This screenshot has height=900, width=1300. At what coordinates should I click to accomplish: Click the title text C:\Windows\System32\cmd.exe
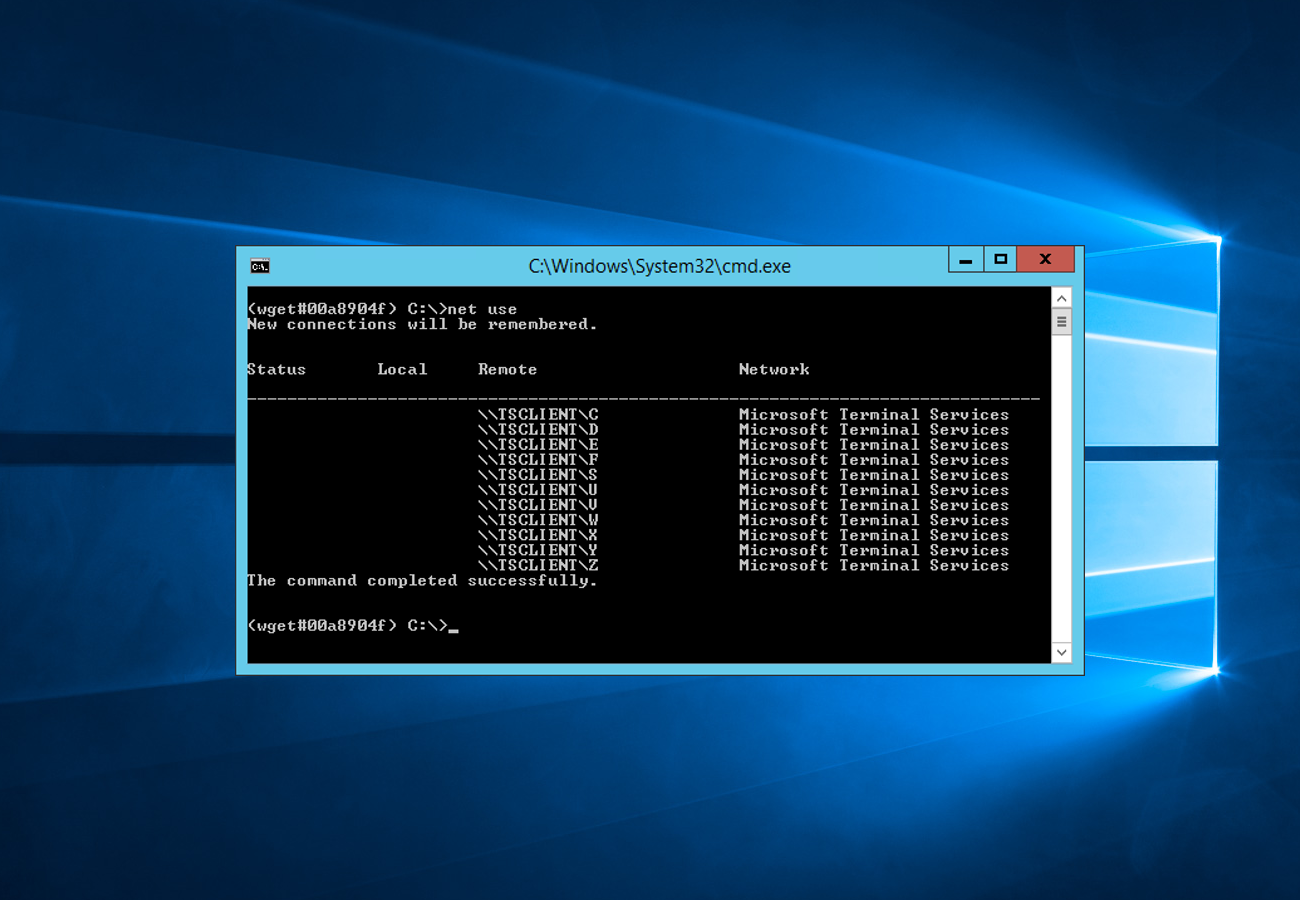pyautogui.click(x=660, y=266)
